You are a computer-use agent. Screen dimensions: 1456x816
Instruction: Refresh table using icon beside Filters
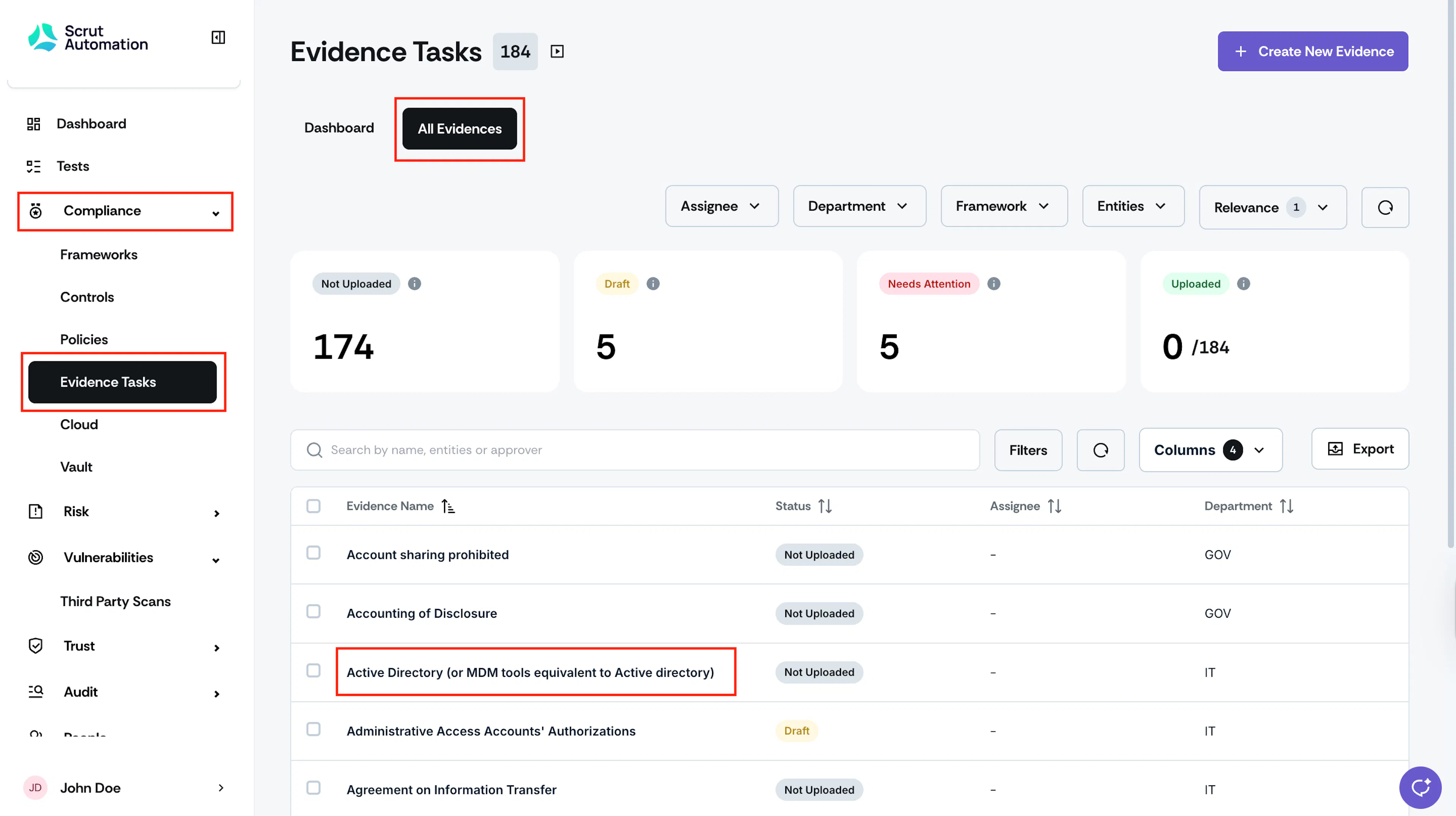[1100, 450]
